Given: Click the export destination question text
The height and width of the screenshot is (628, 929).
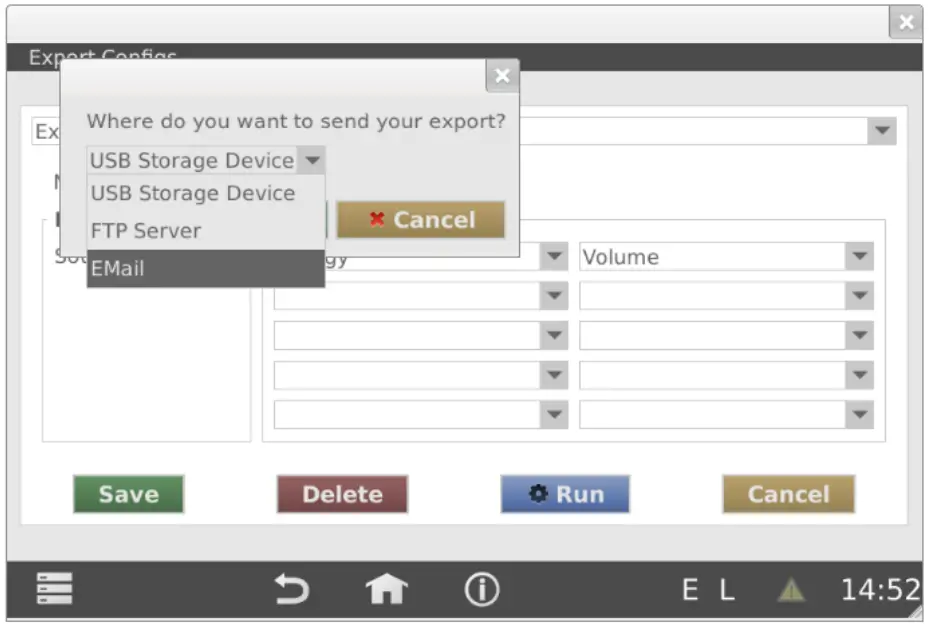Looking at the screenshot, I should [x=296, y=121].
